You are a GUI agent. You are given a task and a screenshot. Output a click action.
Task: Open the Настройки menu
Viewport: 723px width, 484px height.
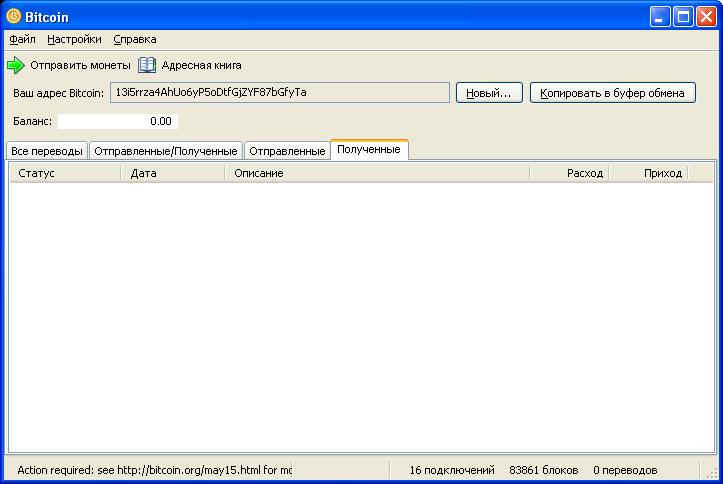[74, 40]
